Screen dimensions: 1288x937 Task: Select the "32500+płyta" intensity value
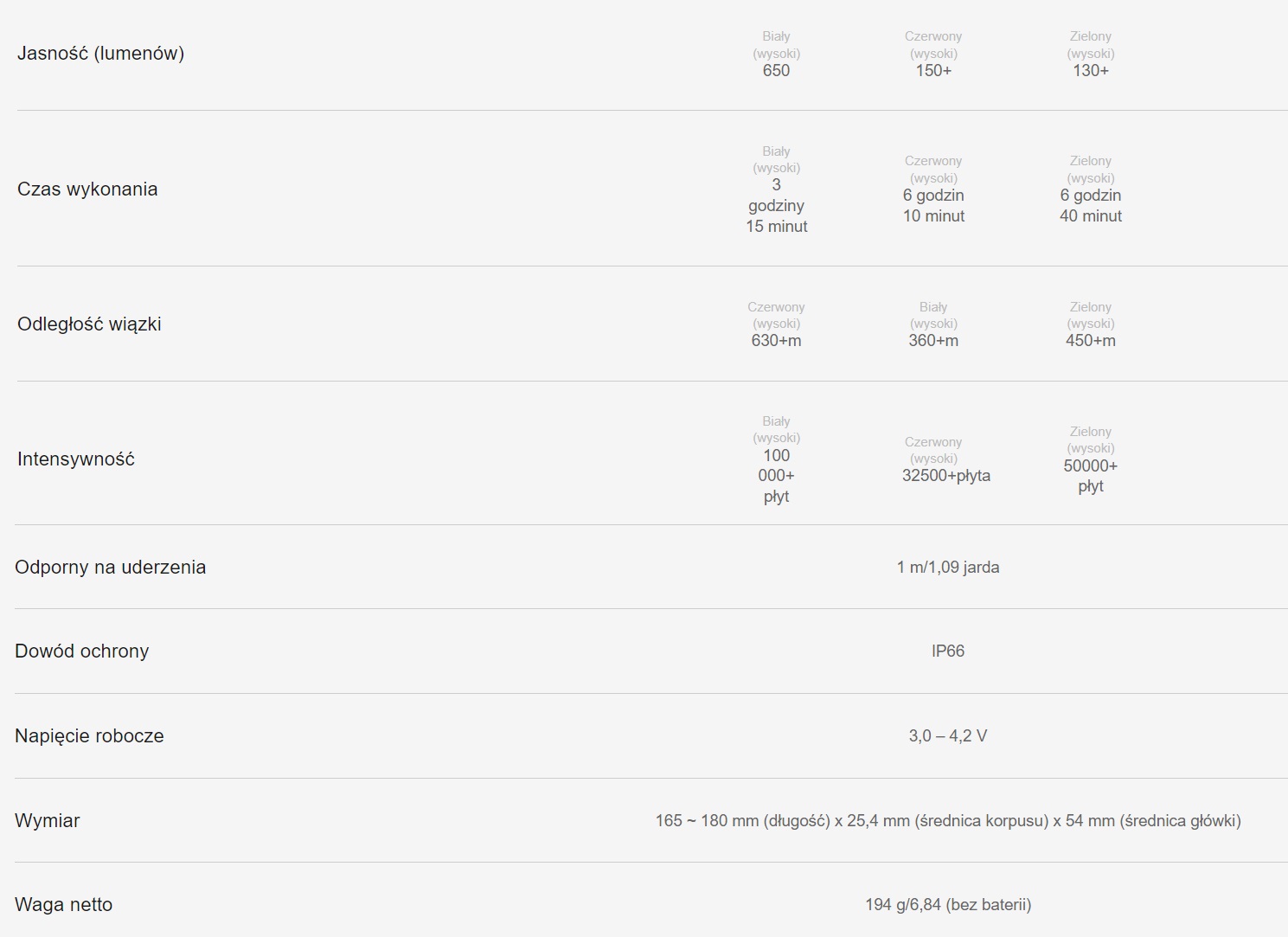tap(945, 476)
